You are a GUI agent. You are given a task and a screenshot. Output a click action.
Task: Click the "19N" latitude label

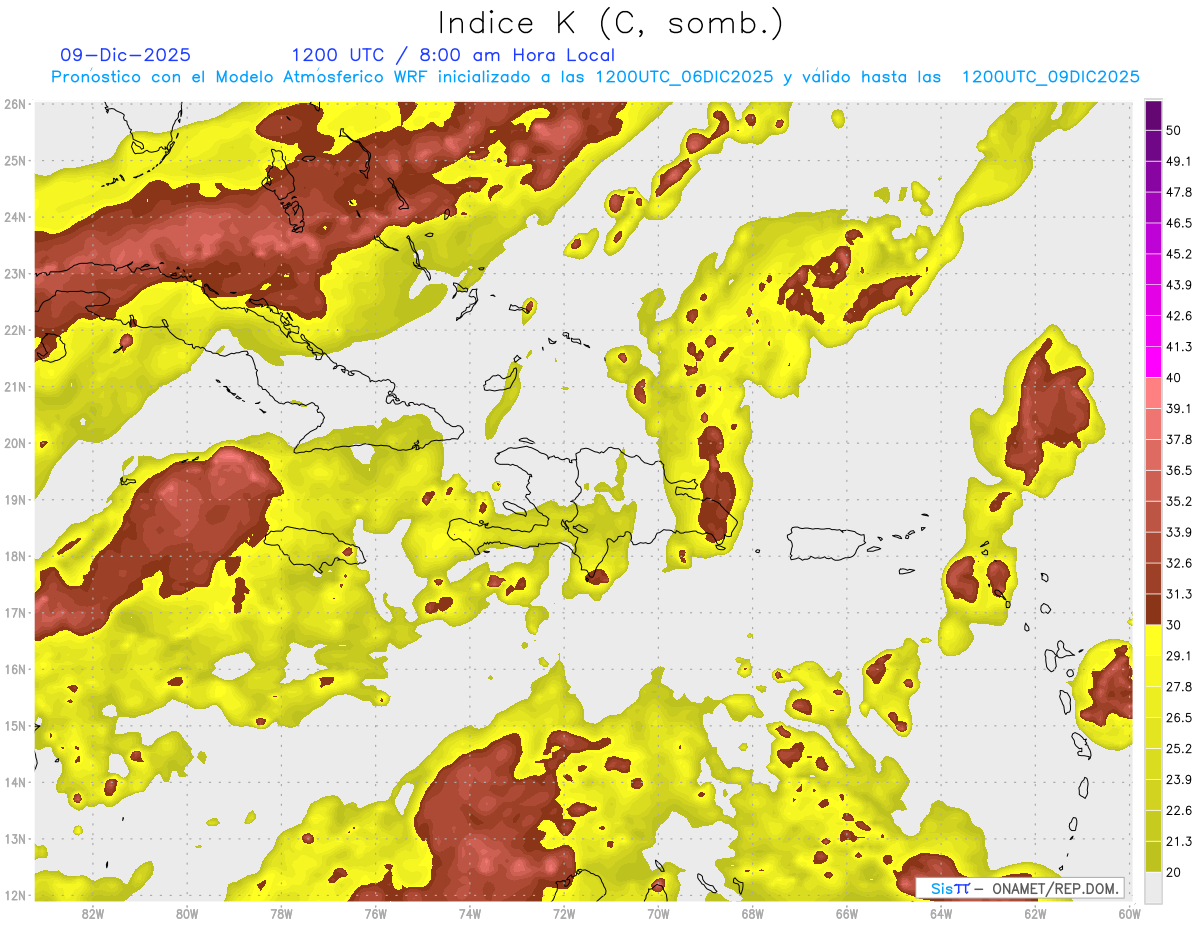[15, 499]
